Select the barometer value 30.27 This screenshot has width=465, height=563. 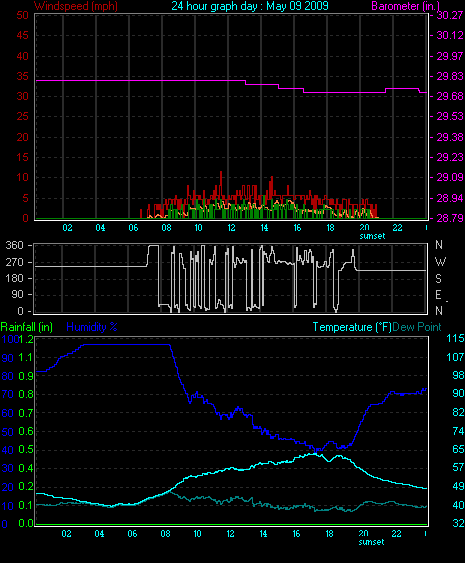coord(450,15)
